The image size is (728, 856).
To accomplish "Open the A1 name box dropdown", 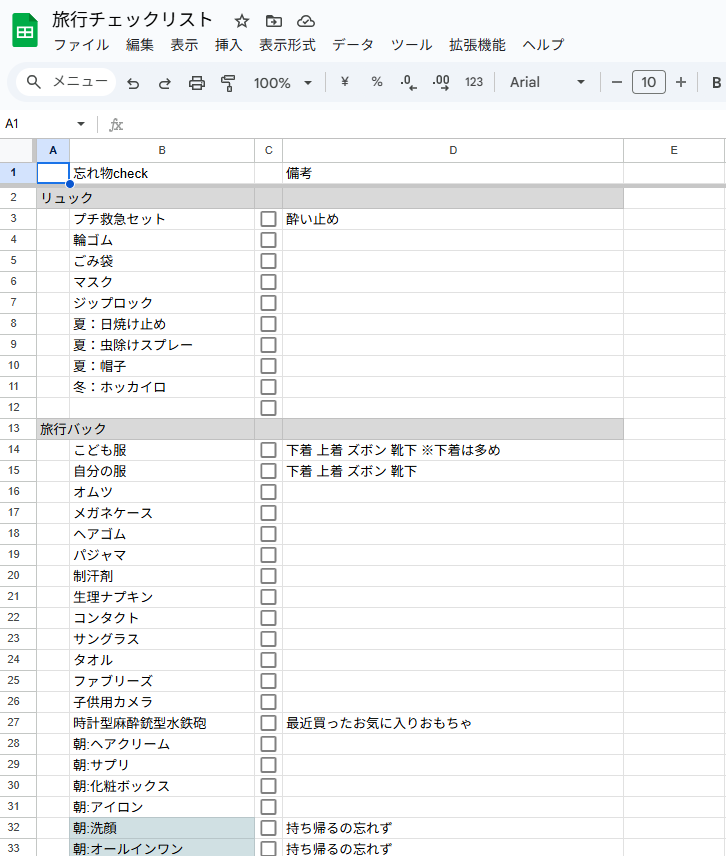I will [81, 124].
